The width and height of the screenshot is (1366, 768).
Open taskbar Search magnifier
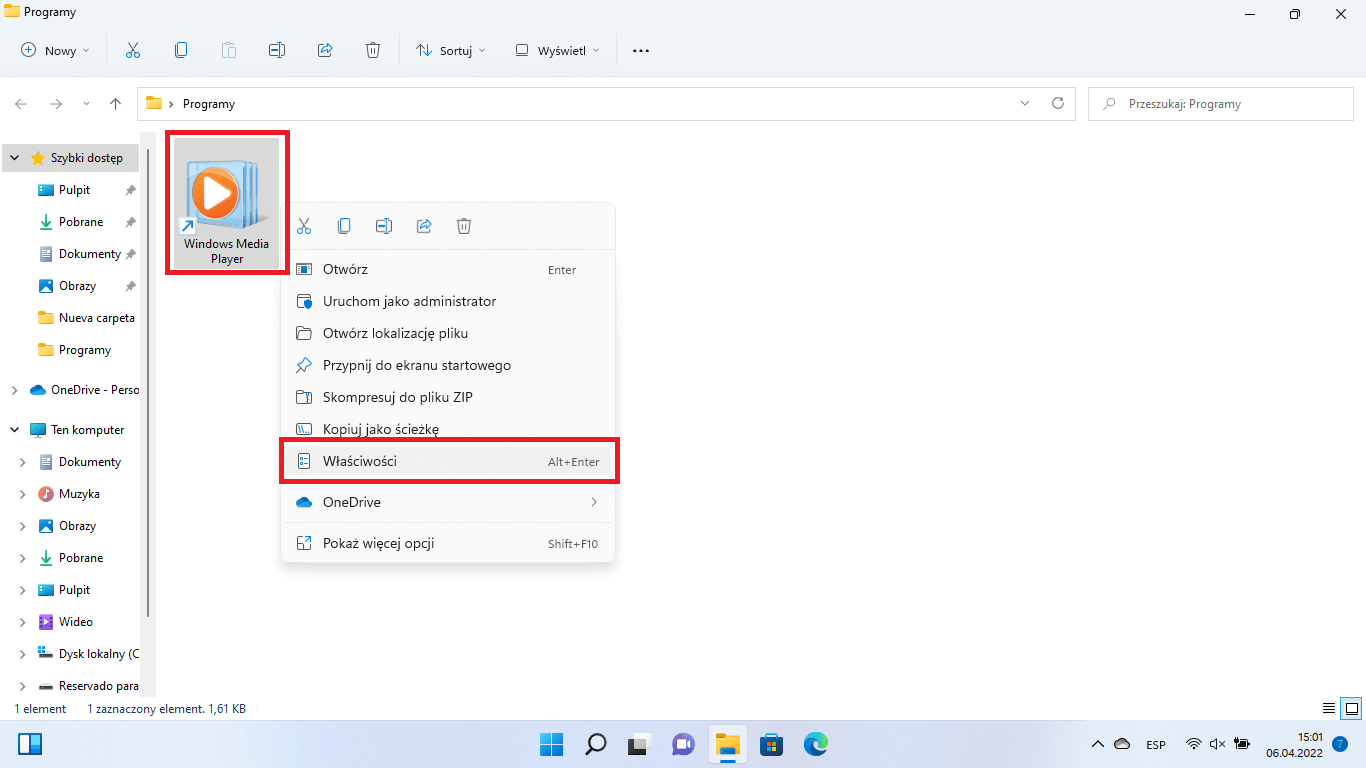click(x=596, y=744)
